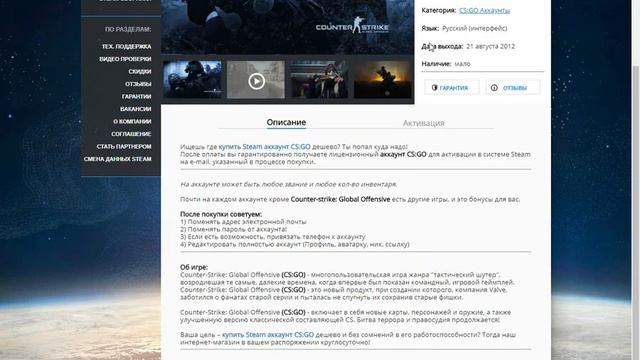Follow the first 'купить Steam аккаунт CS:GO' link
The image size is (640, 360).
[x=264, y=147]
